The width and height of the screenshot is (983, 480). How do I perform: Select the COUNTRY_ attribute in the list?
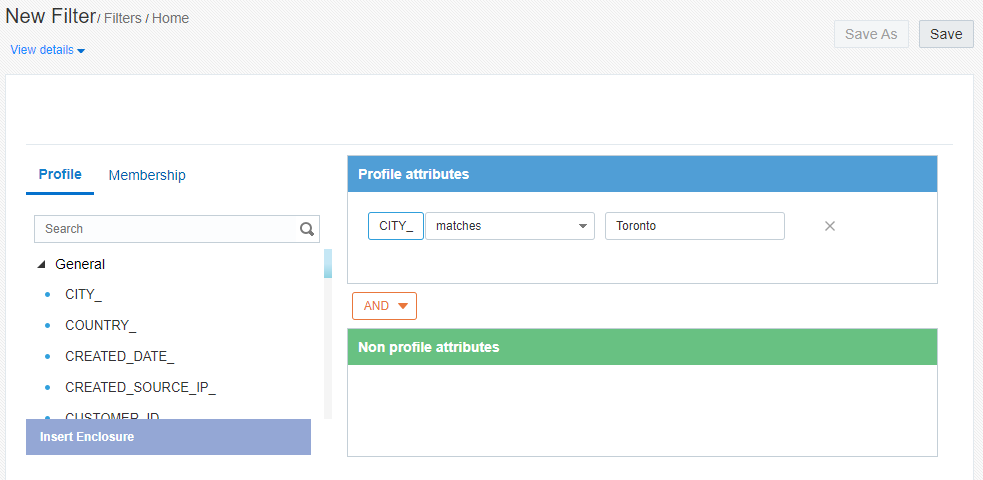point(100,326)
